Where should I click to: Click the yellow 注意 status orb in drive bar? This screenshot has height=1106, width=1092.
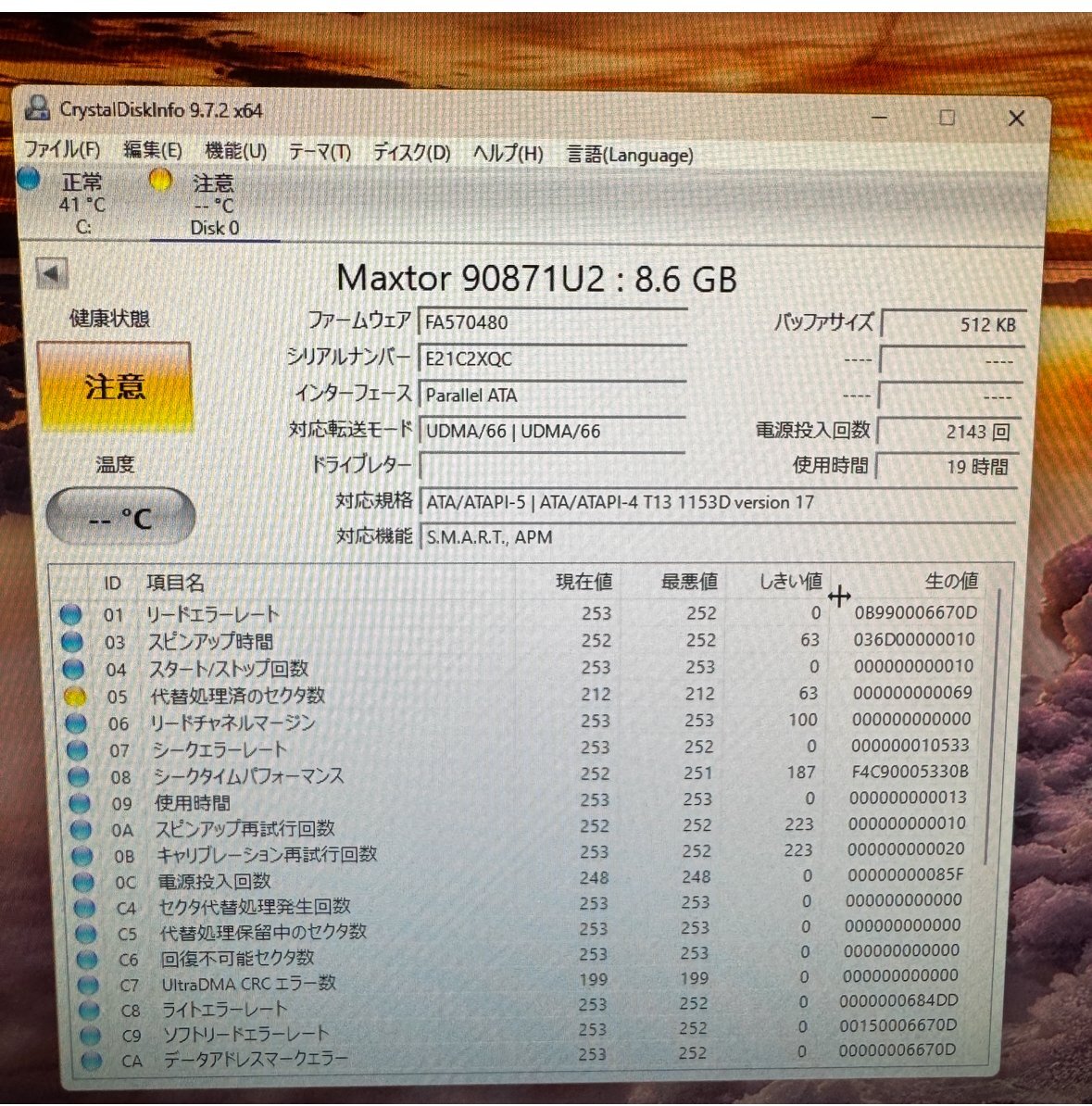point(160,180)
